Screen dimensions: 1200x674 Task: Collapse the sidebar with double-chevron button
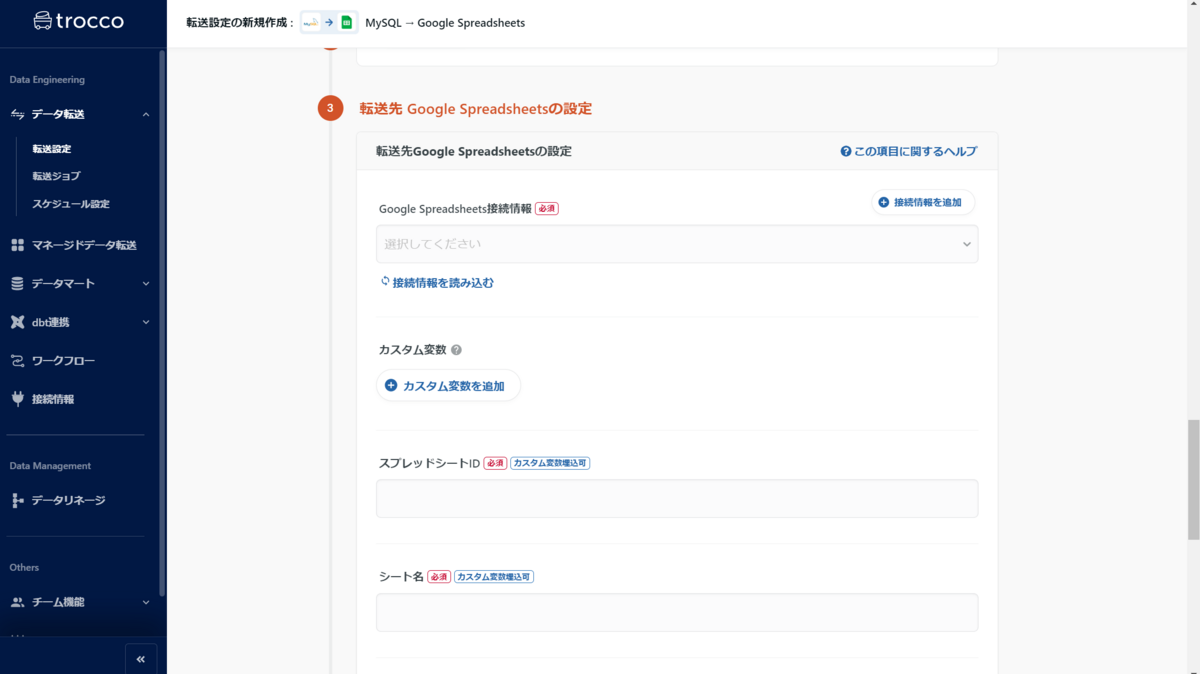point(141,659)
